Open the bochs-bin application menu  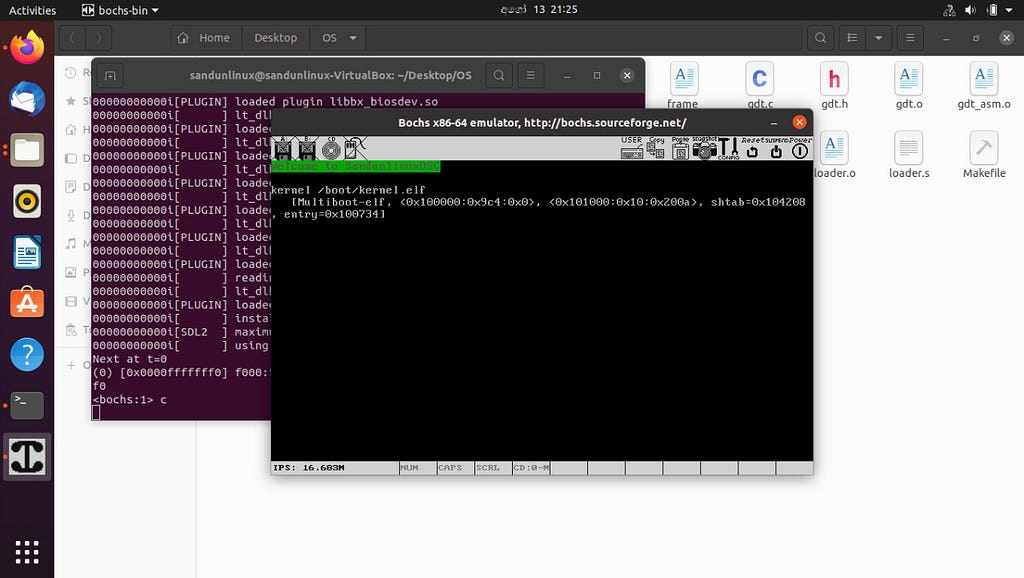pos(120,10)
